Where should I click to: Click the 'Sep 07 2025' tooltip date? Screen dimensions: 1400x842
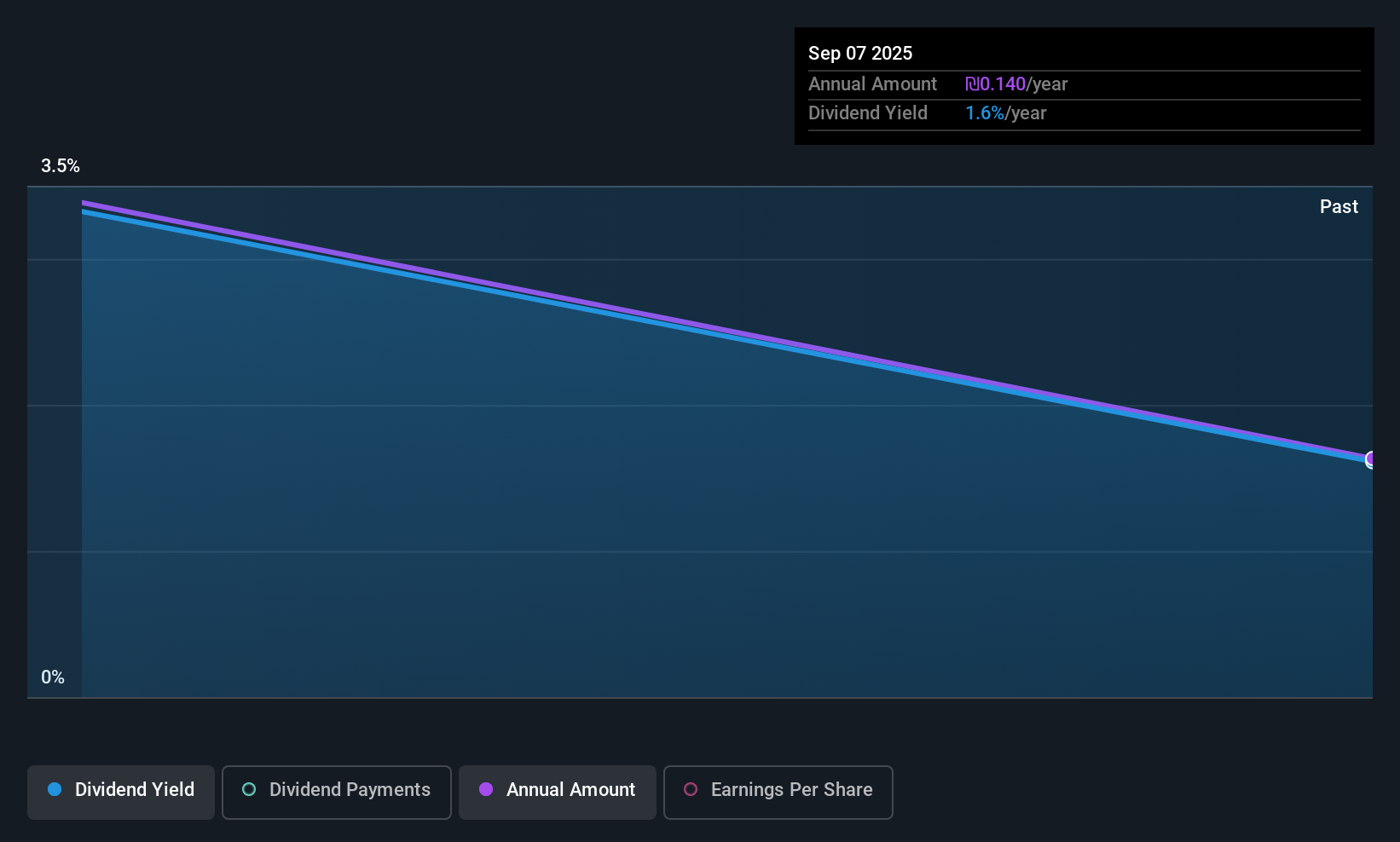click(x=860, y=53)
